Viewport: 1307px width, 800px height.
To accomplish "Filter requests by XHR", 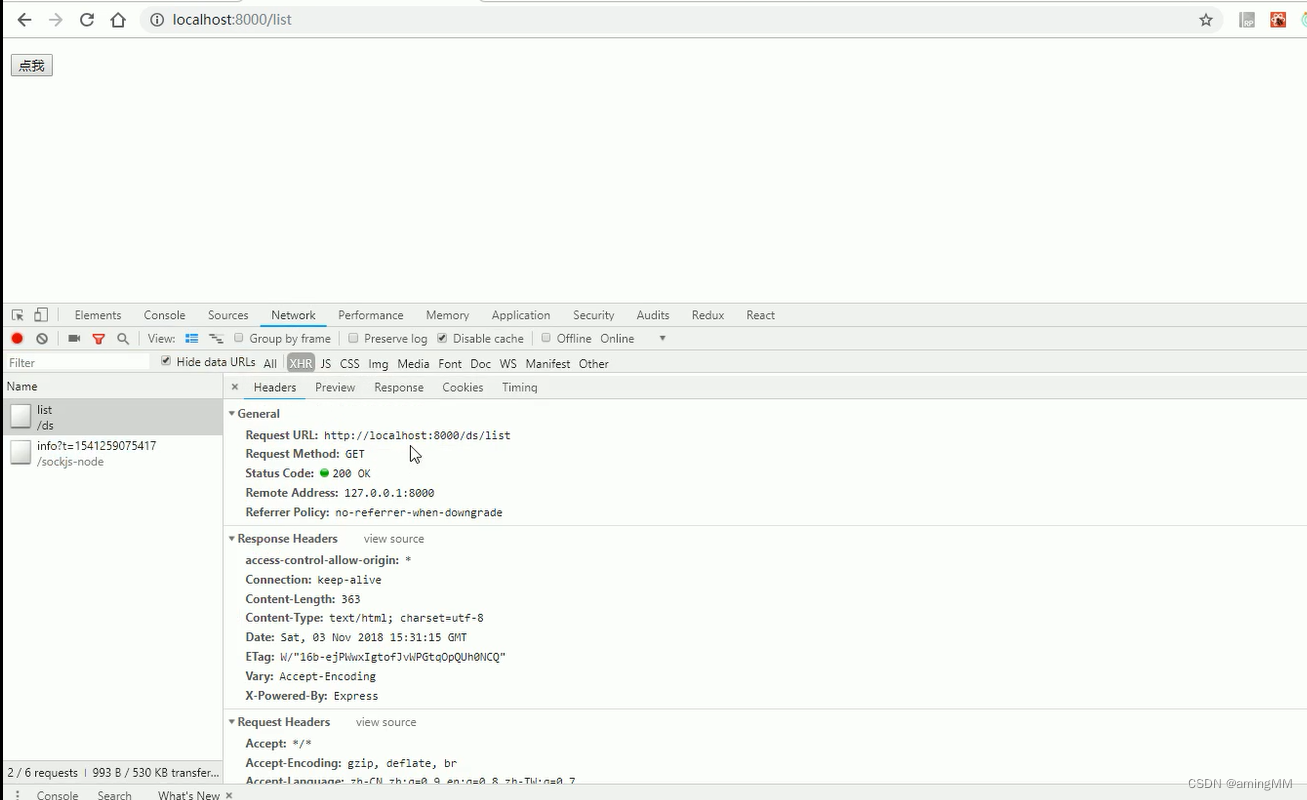I will (301, 364).
